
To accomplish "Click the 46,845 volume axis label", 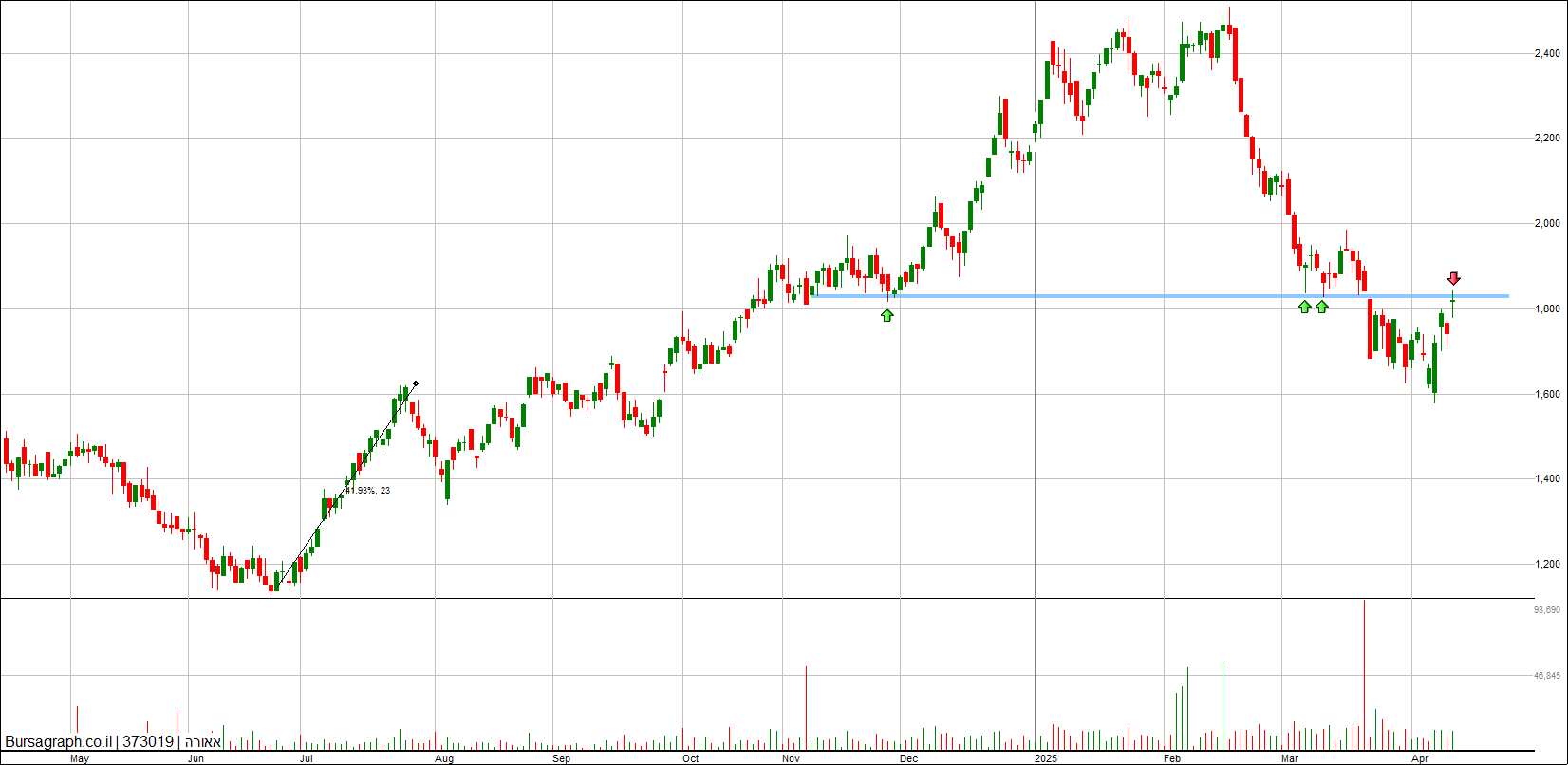I will (x=1547, y=676).
